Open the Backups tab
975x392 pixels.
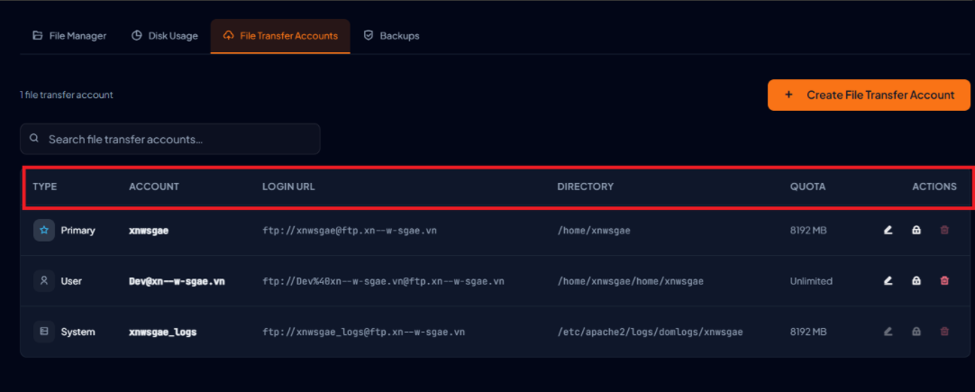point(392,36)
